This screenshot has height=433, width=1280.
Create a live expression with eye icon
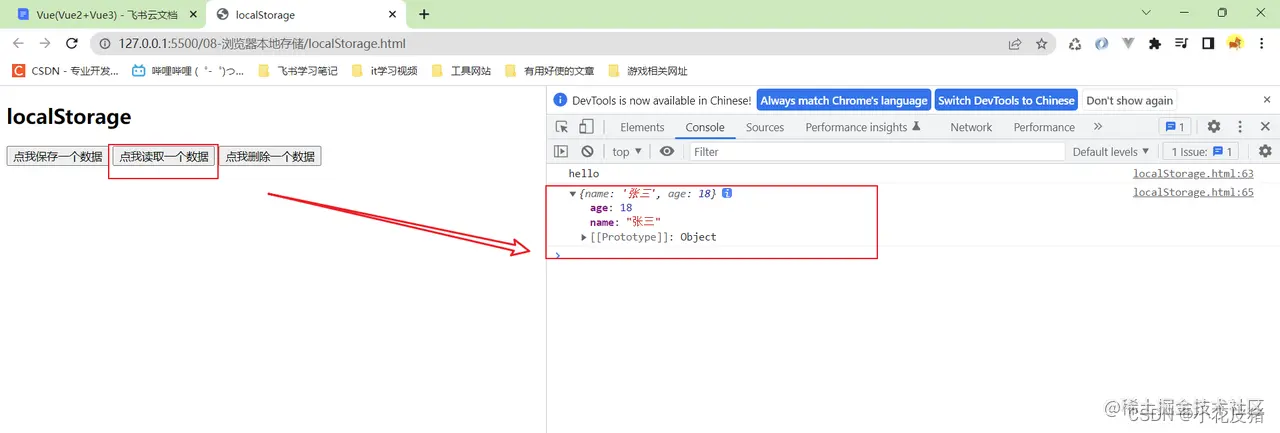[667, 151]
